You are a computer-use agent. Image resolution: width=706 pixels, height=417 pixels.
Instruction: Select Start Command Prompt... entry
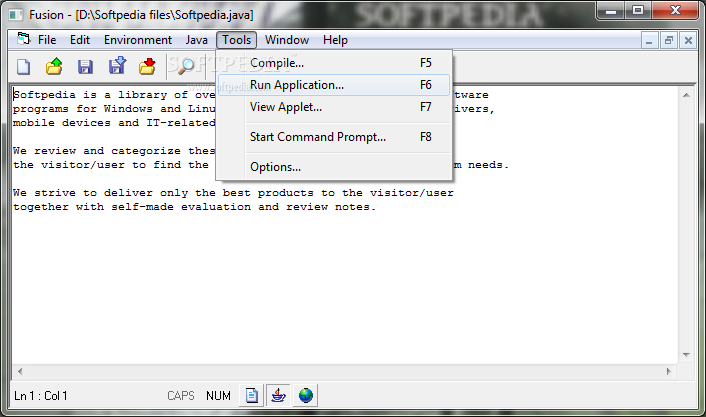click(x=334, y=137)
